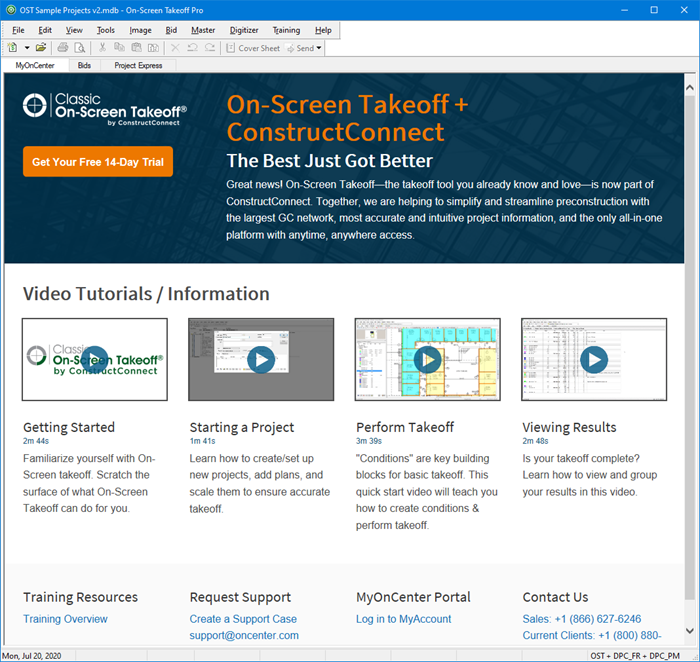
Task: Click the support@oncenter.com email link
Action: click(244, 635)
